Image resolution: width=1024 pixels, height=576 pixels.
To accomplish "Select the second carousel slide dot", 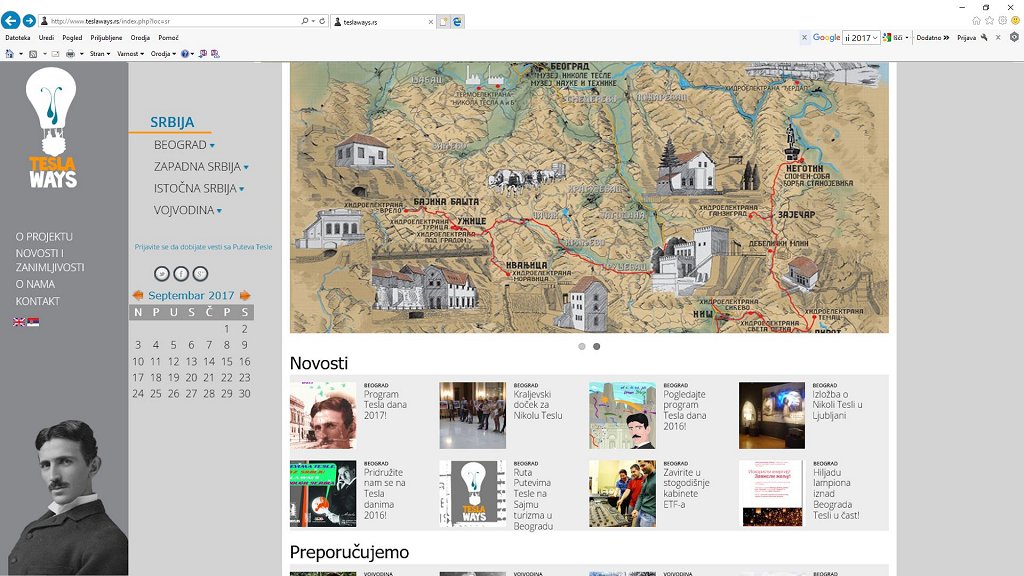I will tap(597, 347).
